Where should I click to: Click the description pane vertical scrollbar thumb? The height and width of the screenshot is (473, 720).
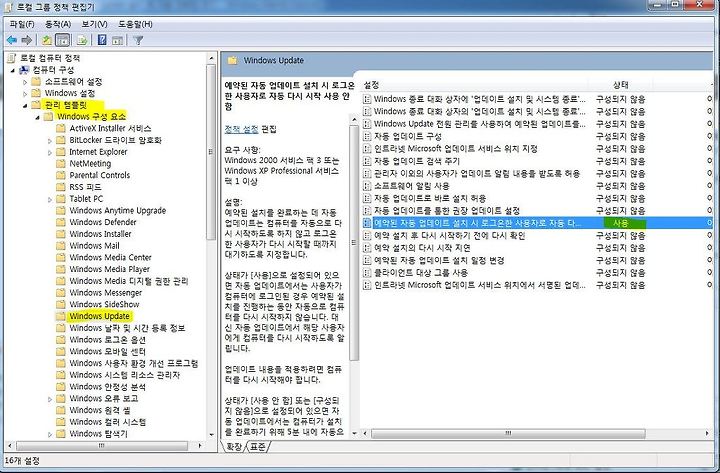(x=354, y=242)
